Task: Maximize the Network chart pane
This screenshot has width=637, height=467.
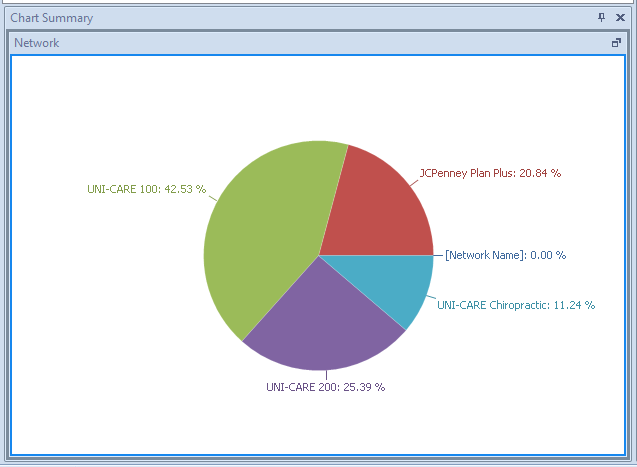Action: [616, 43]
